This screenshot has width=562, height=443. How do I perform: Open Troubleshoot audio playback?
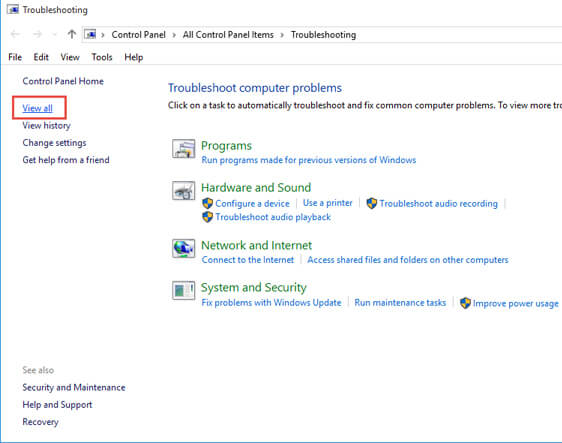click(273, 217)
